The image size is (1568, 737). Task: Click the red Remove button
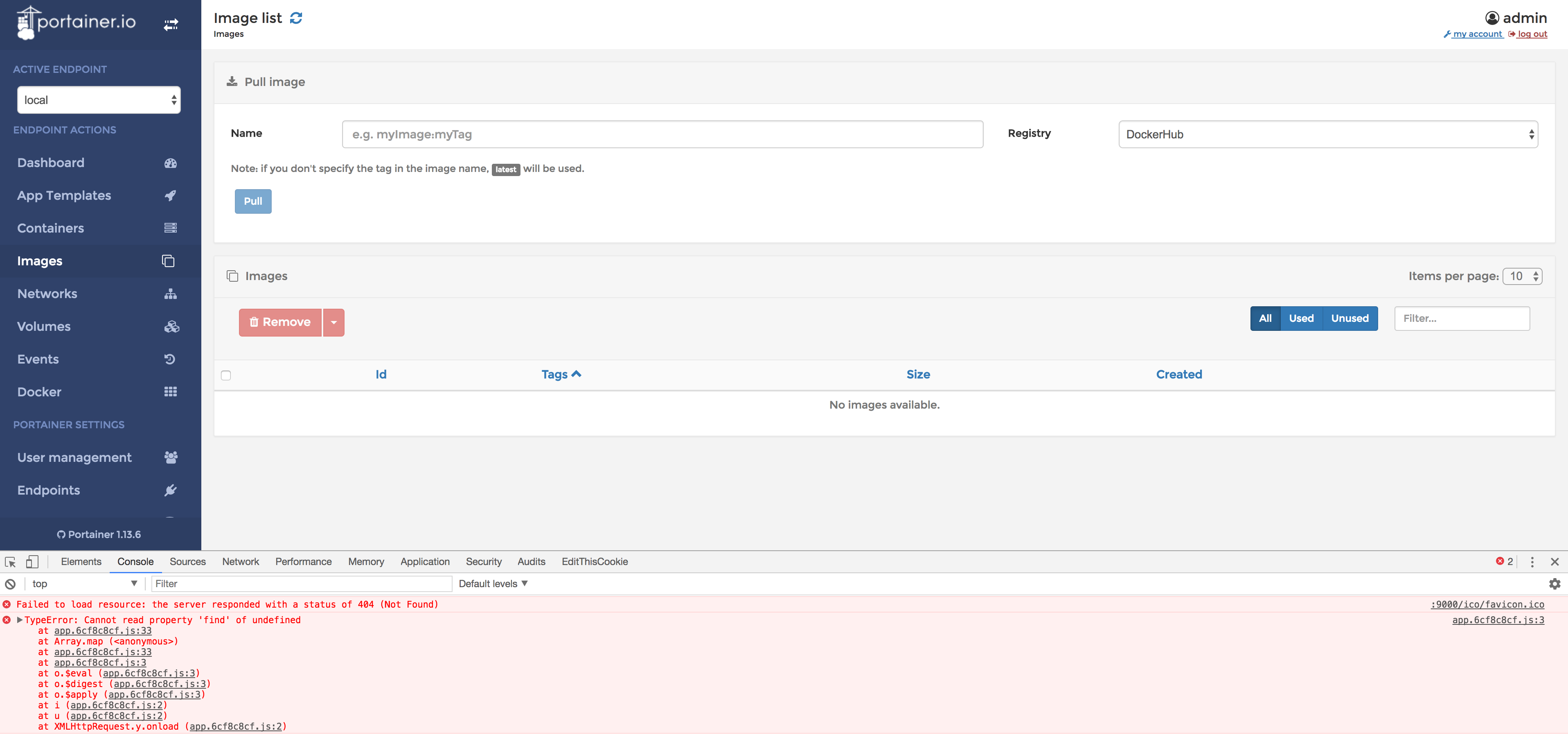tap(280, 322)
